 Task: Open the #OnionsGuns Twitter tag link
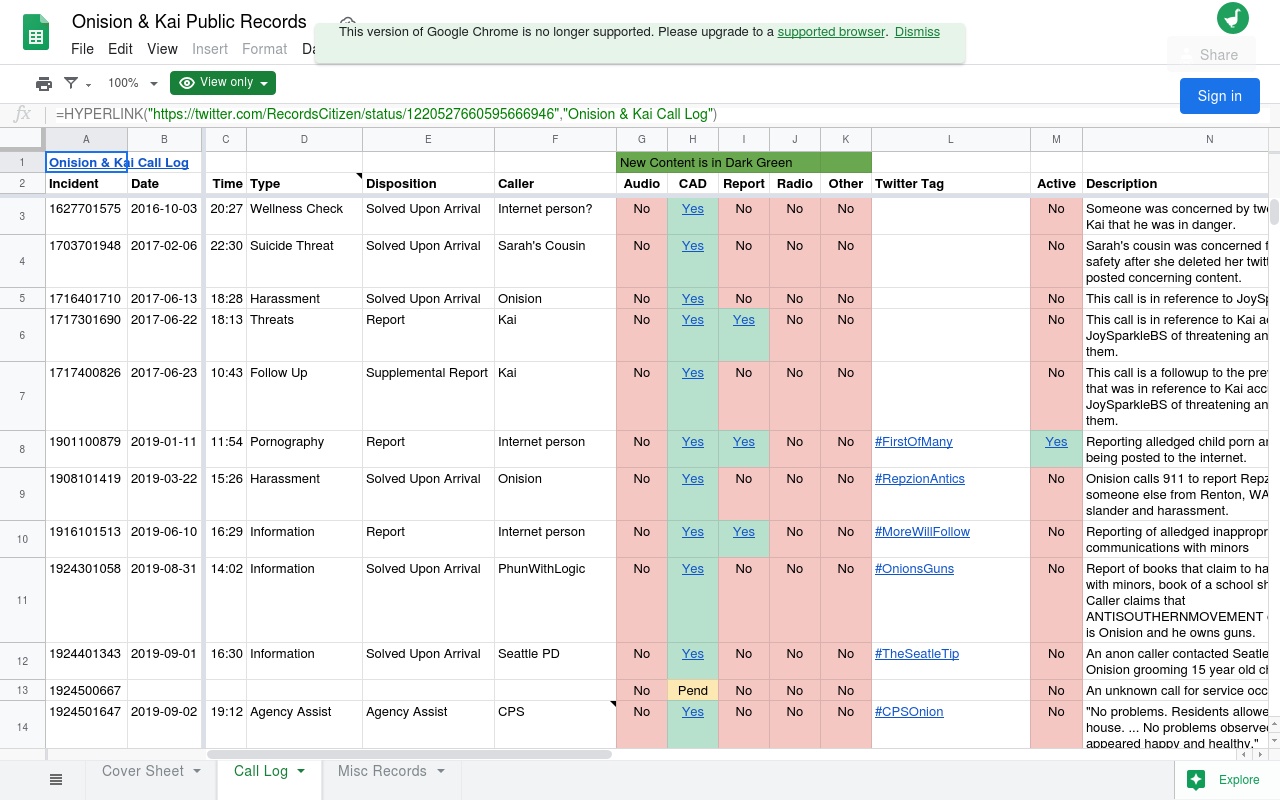pyautogui.click(x=914, y=568)
